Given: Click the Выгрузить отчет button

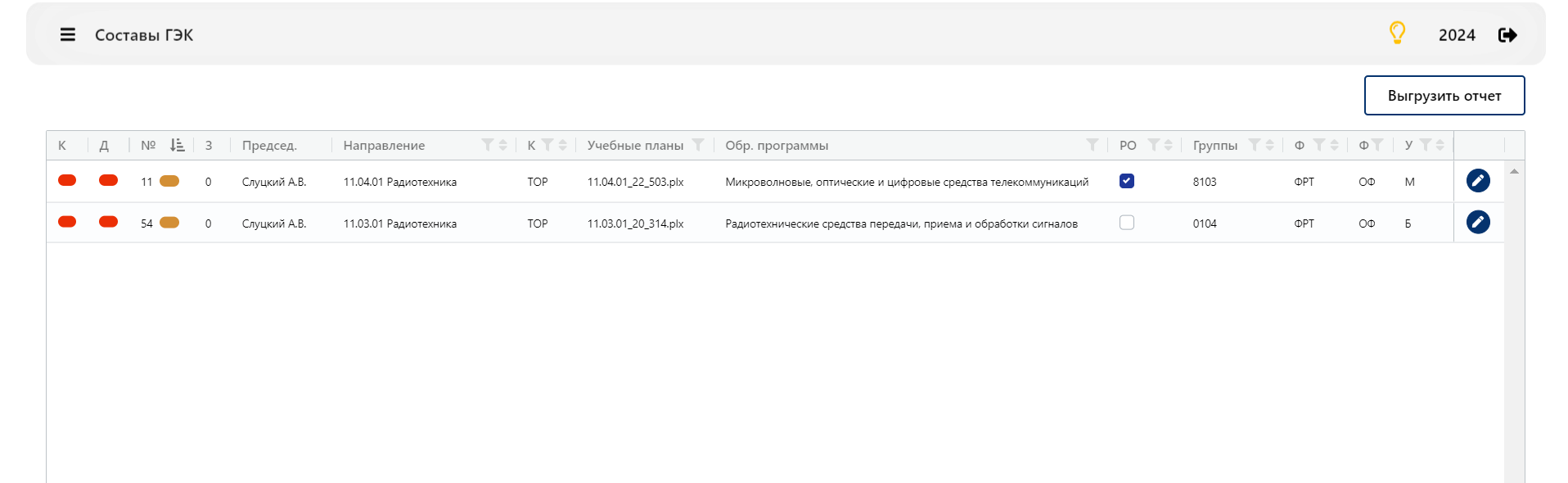Looking at the screenshot, I should (x=1444, y=96).
